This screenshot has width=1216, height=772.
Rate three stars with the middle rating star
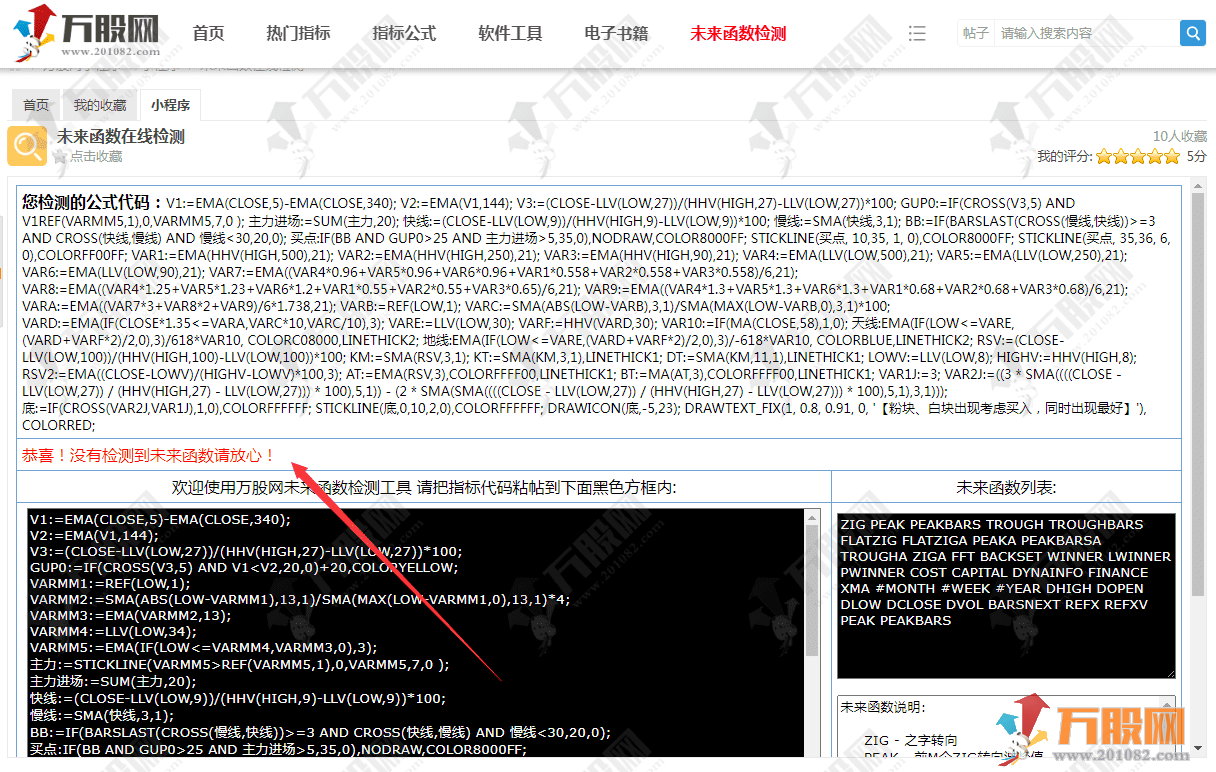(x=1138, y=156)
